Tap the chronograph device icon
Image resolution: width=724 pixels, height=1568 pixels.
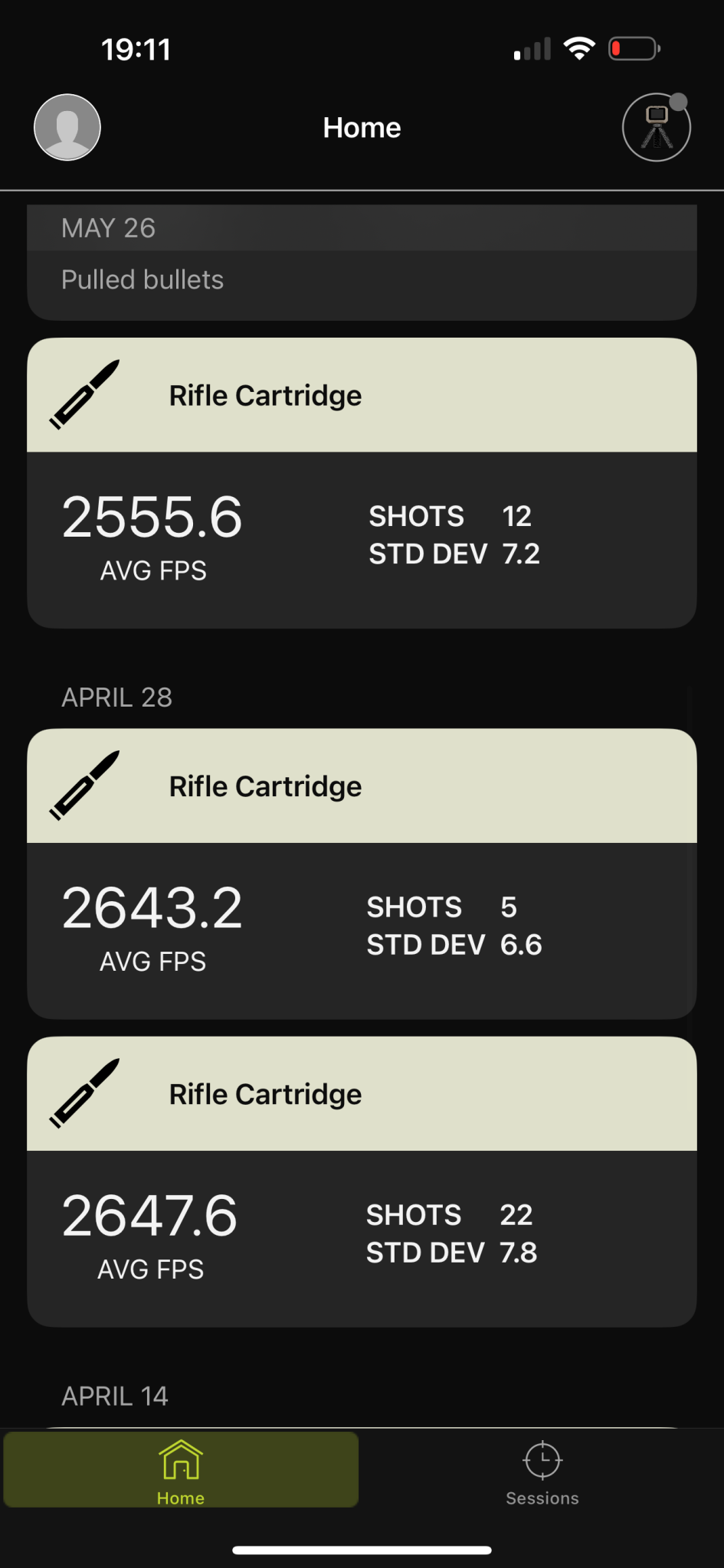tap(656, 128)
